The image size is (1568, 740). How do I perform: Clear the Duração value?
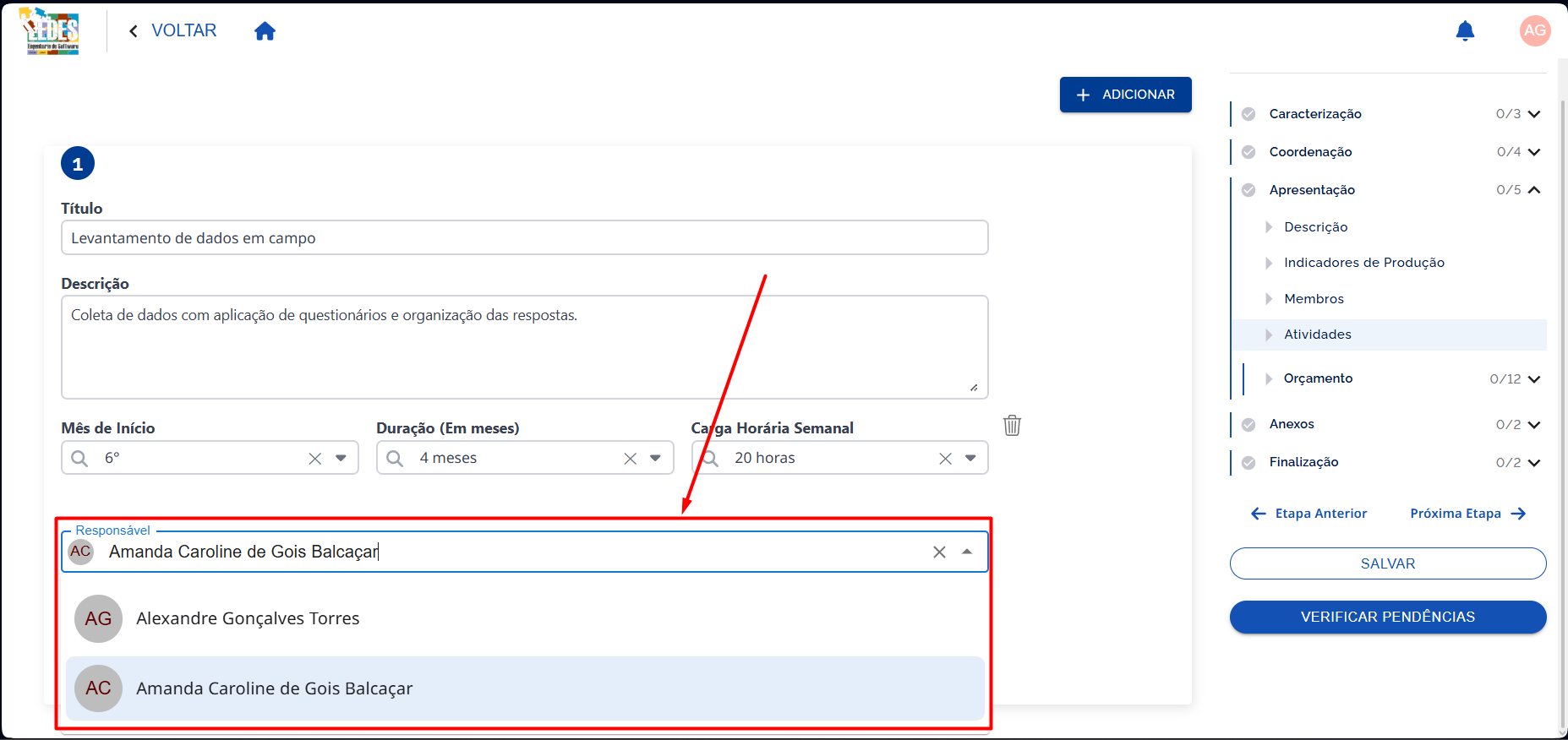point(630,458)
